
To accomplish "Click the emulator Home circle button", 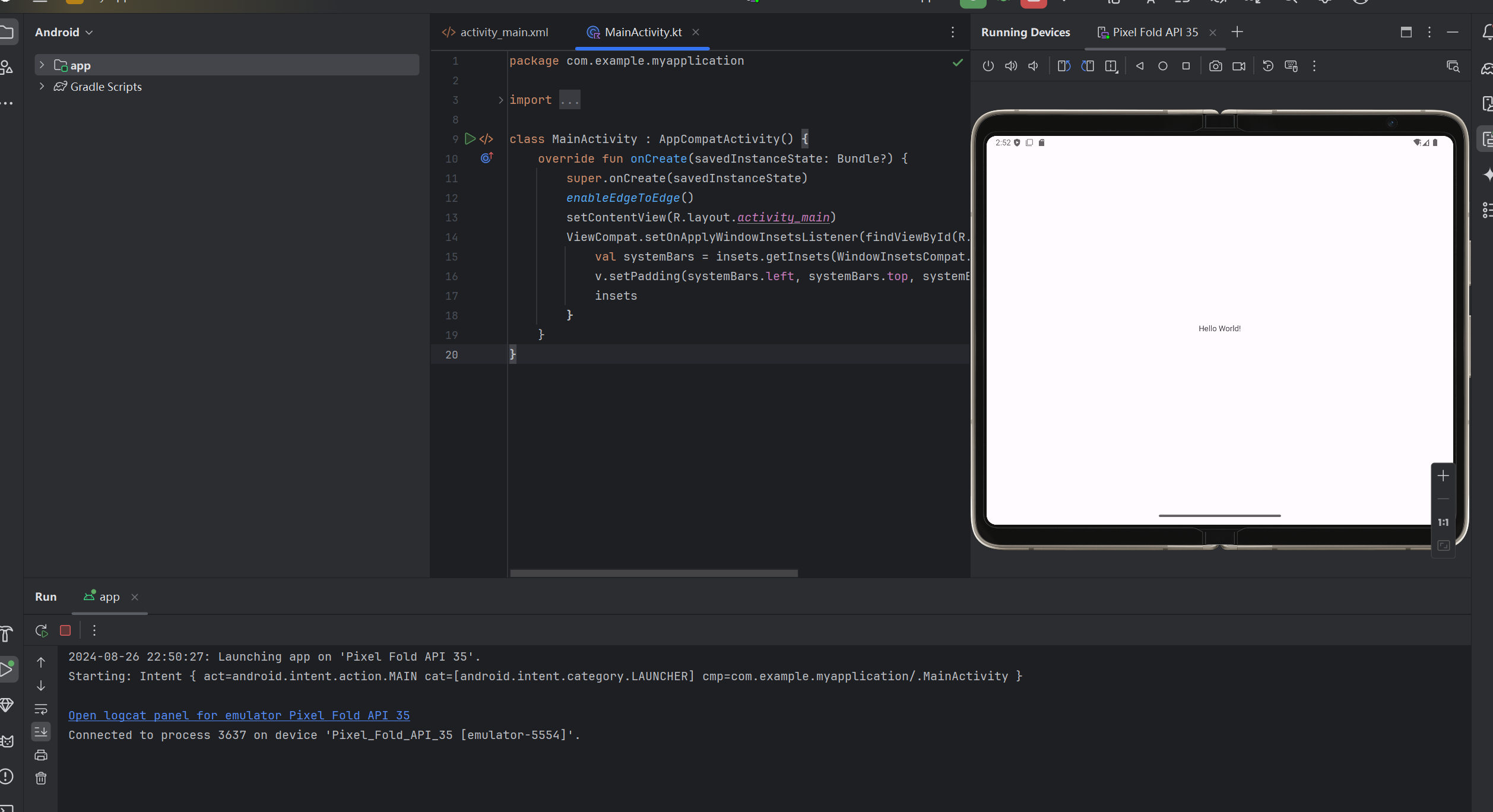I will click(x=1163, y=66).
